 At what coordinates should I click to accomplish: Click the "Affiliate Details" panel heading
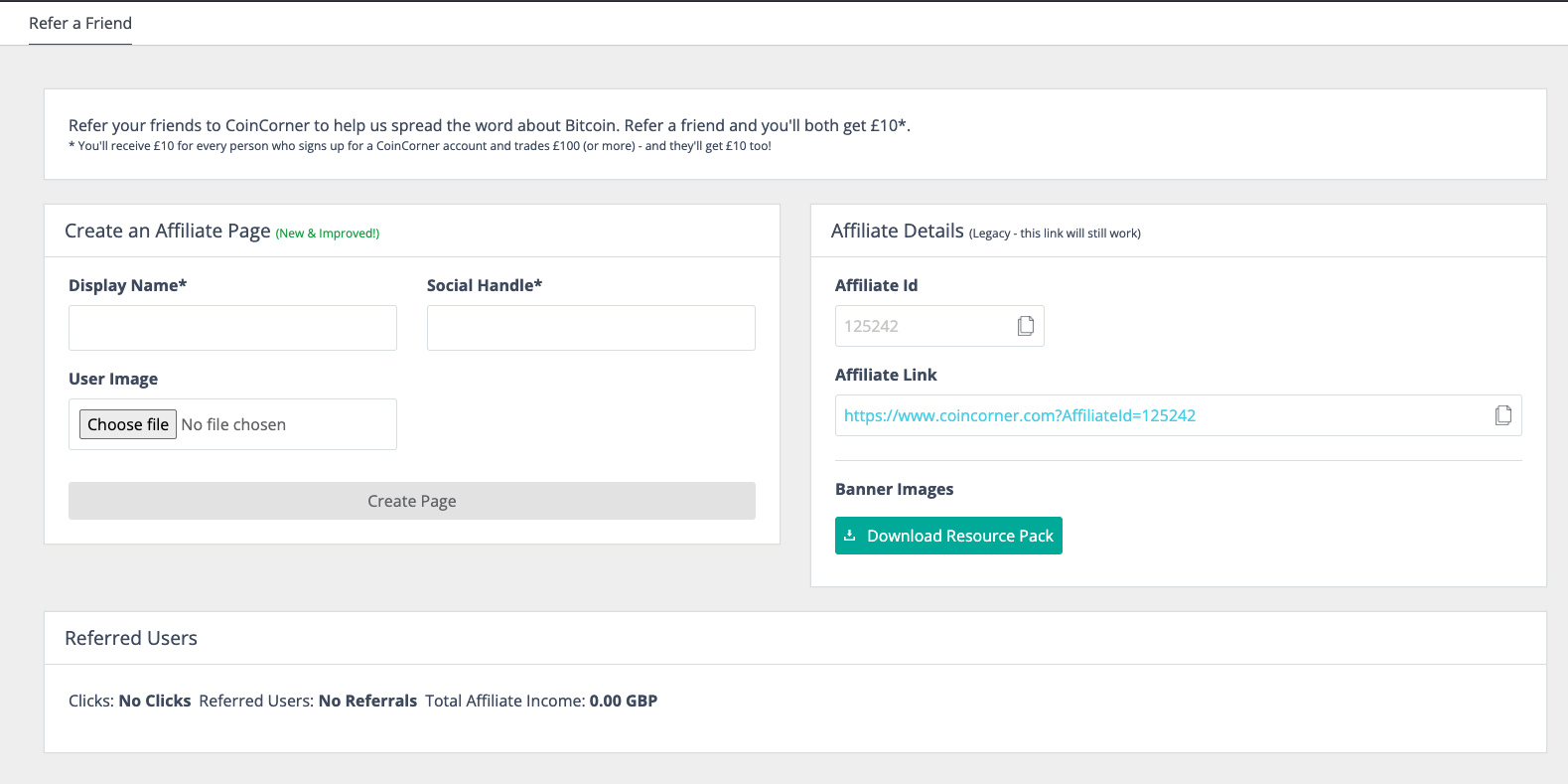898,231
